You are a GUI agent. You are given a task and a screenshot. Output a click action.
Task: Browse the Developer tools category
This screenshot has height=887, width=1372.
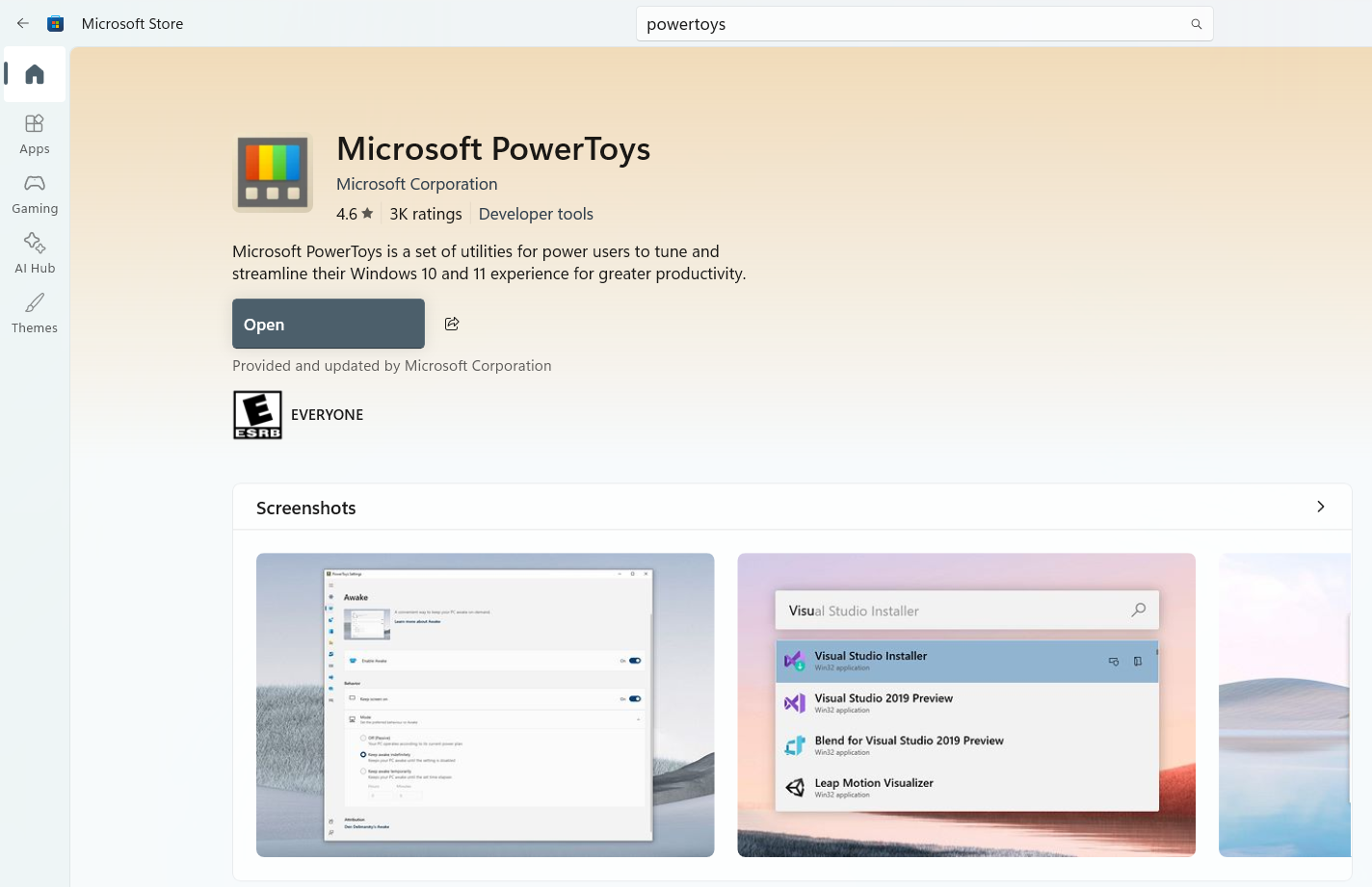[x=536, y=213]
